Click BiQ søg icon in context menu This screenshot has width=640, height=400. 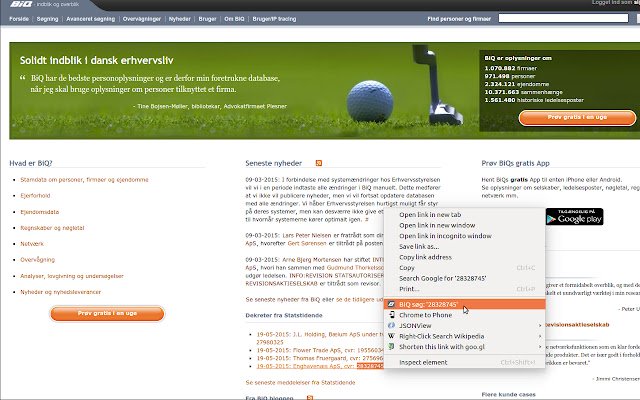click(x=391, y=304)
